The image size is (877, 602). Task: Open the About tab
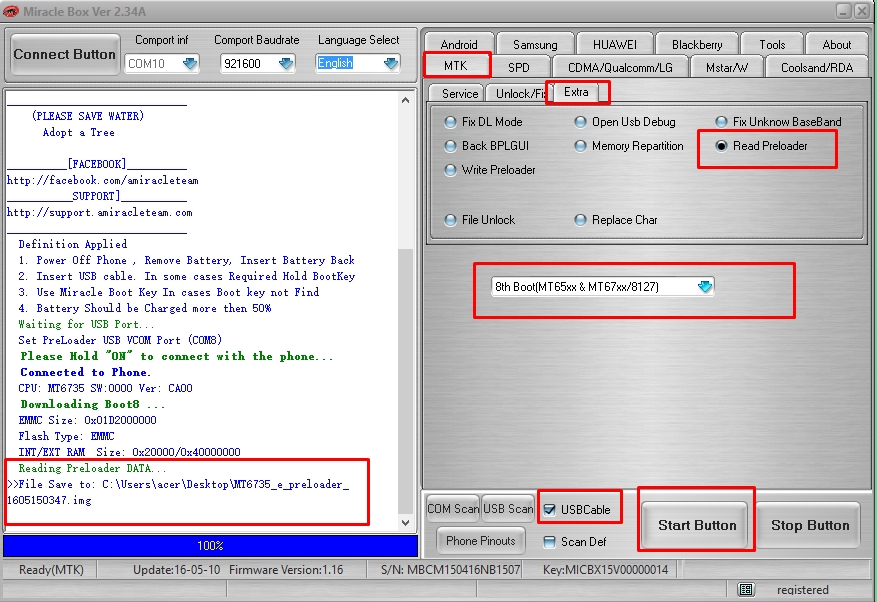pos(836,44)
